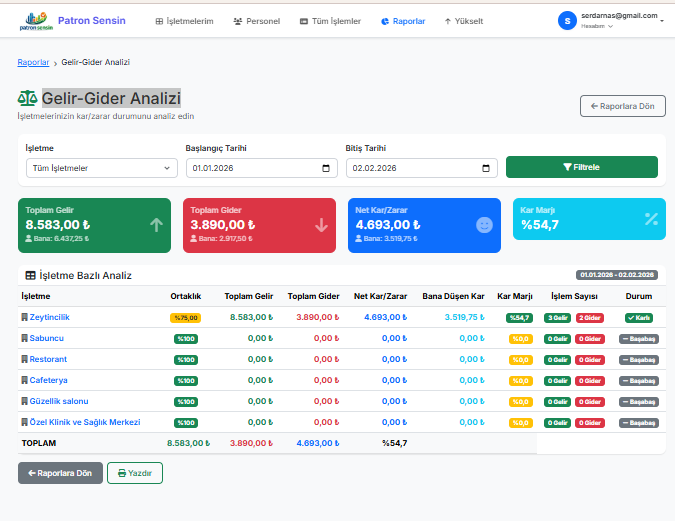Click the user avatar with letter S
675x521 pixels.
point(567,21)
